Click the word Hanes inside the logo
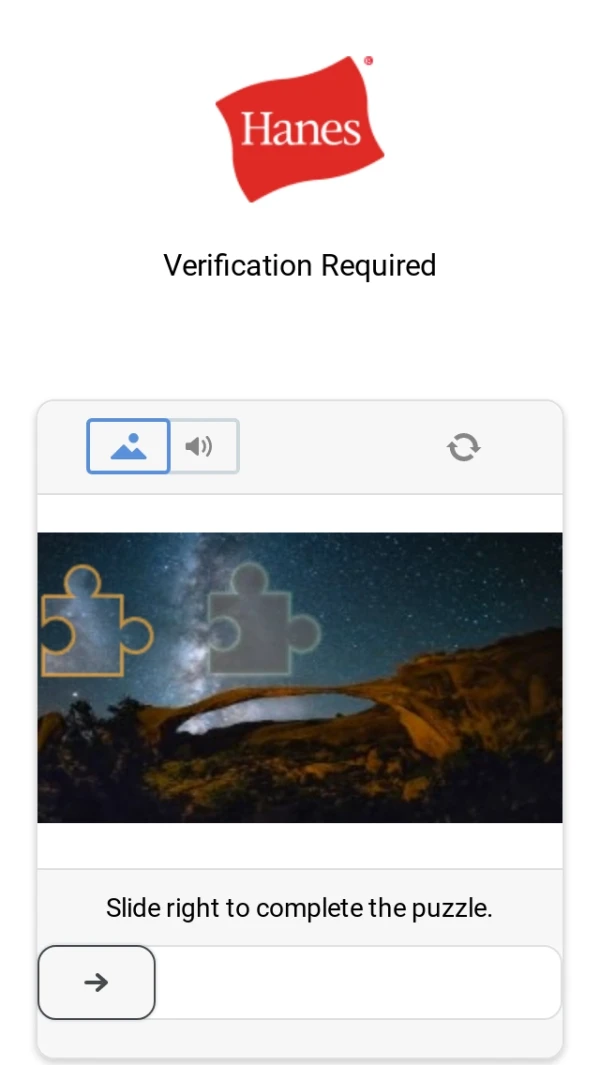 [x=300, y=129]
